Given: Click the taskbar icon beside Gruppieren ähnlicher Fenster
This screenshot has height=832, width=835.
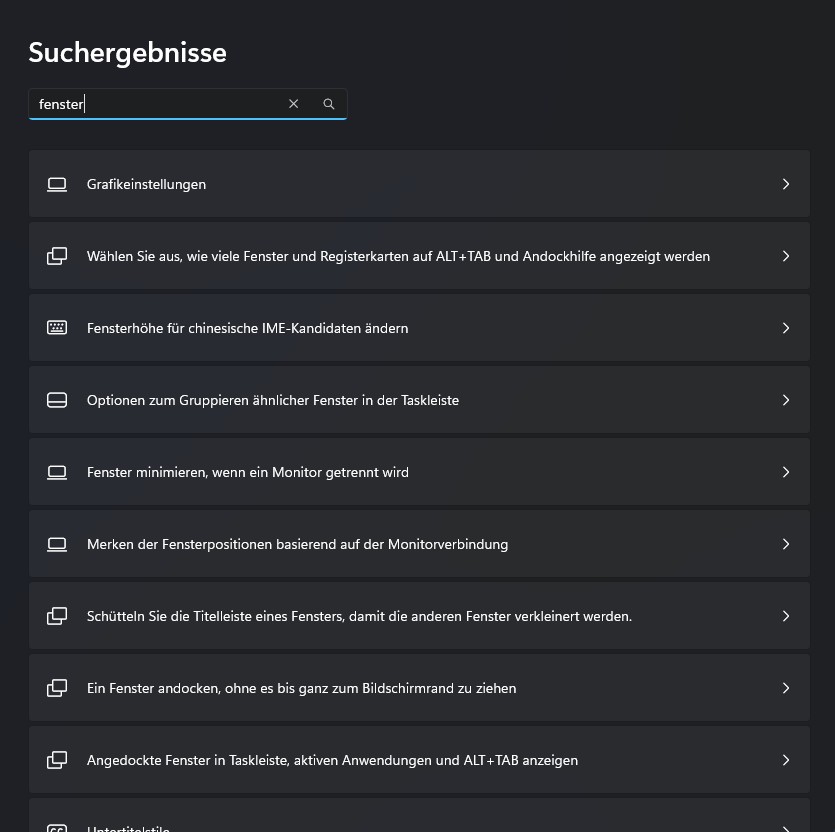Looking at the screenshot, I should click(x=57, y=400).
